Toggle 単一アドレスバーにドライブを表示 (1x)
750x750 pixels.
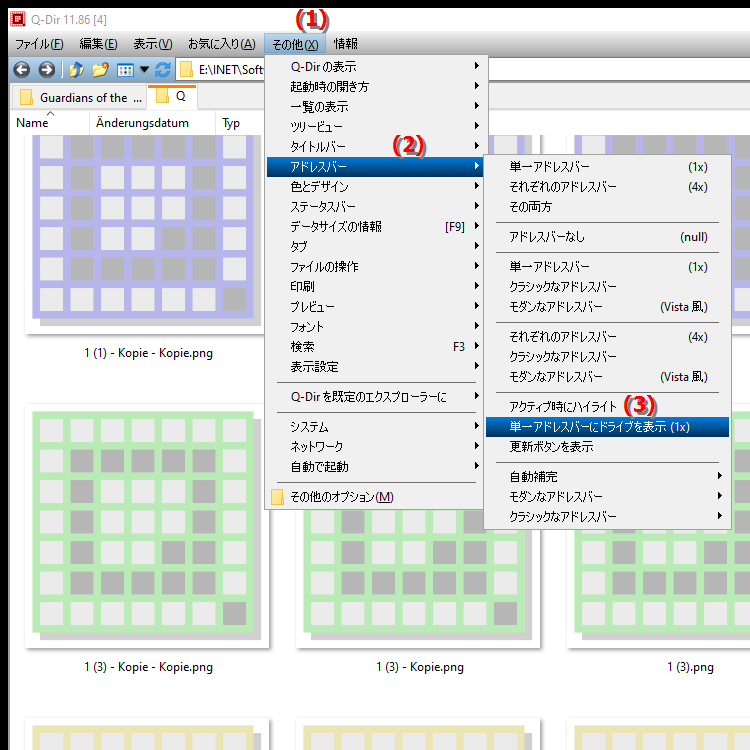tap(607, 427)
